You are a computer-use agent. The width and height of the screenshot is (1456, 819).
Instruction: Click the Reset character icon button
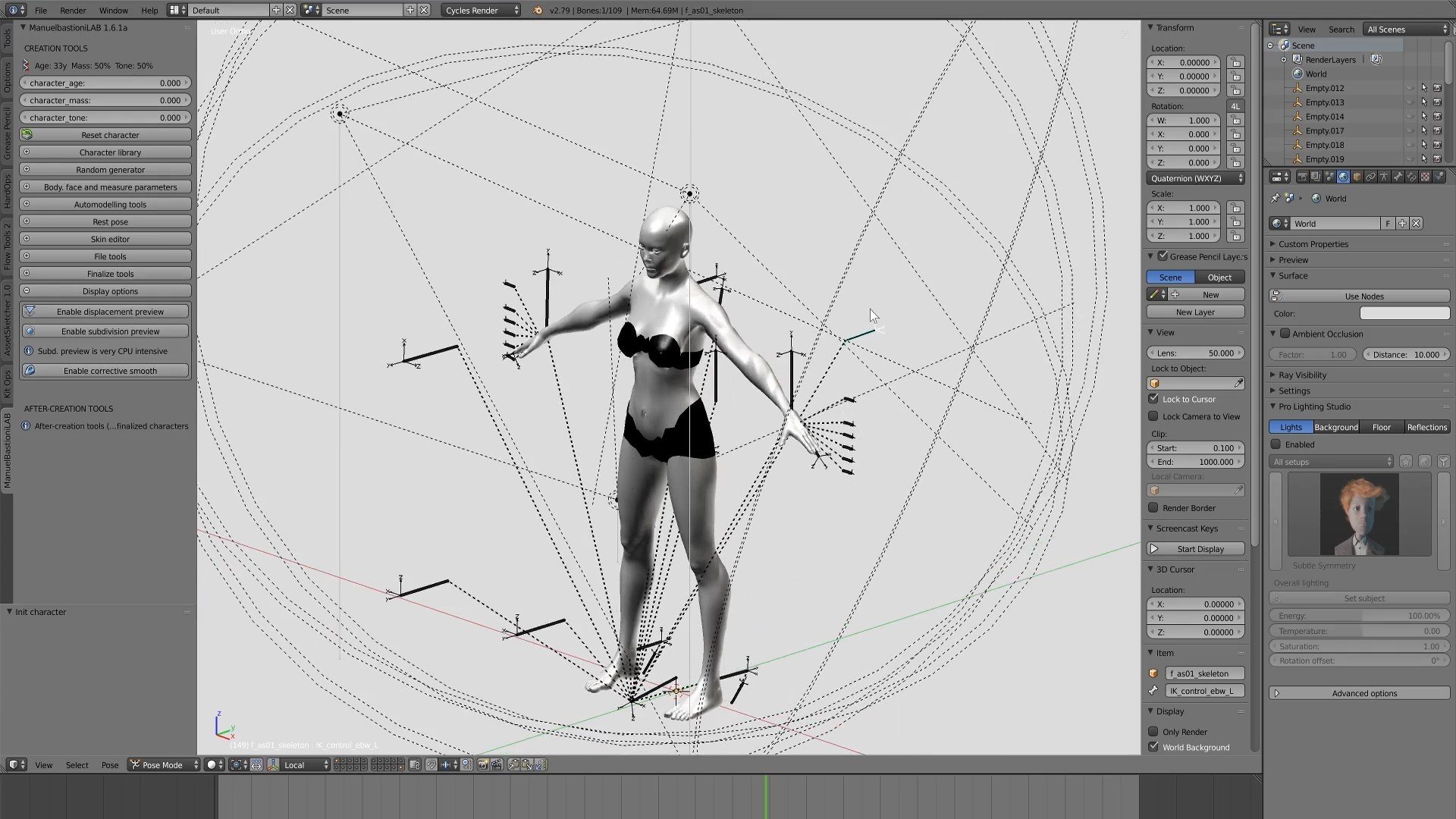click(x=27, y=134)
